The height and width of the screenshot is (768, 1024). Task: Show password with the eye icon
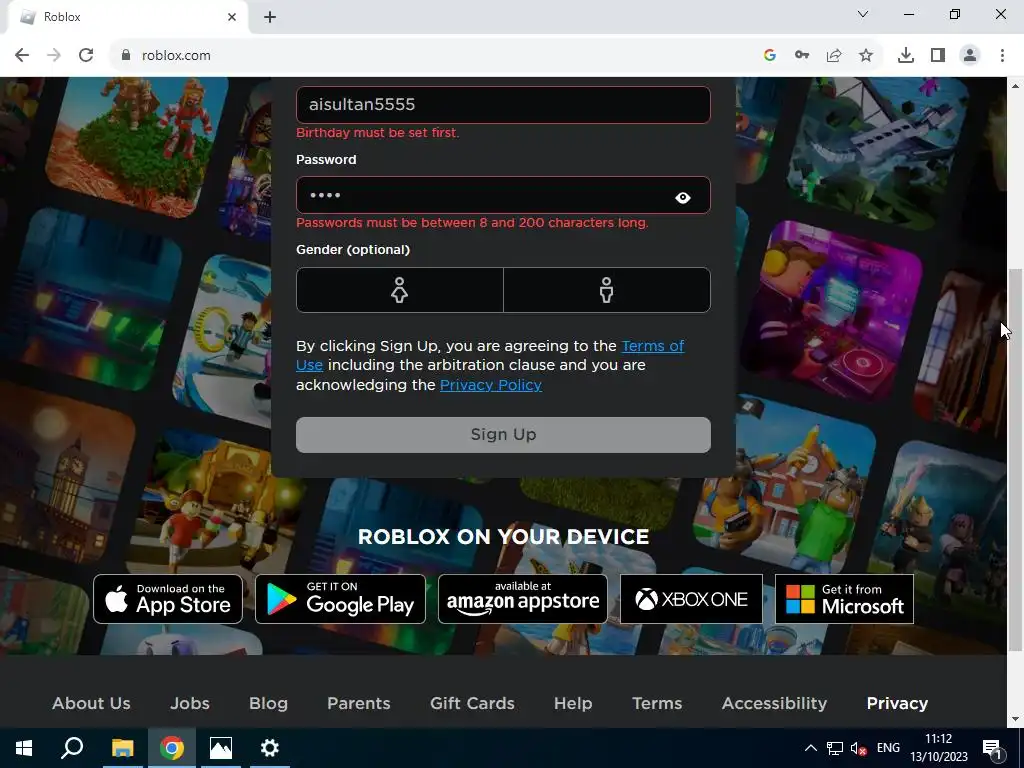682,197
